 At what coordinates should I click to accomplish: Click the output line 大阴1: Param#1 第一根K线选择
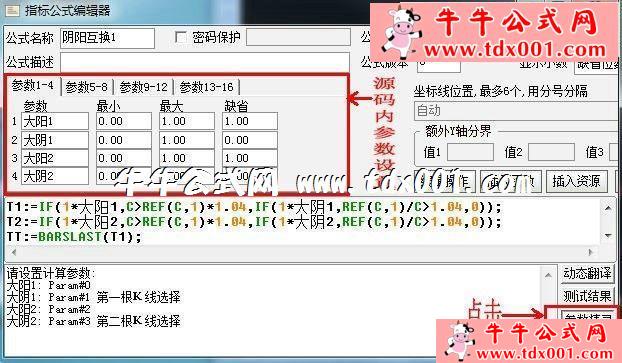tap(93, 297)
